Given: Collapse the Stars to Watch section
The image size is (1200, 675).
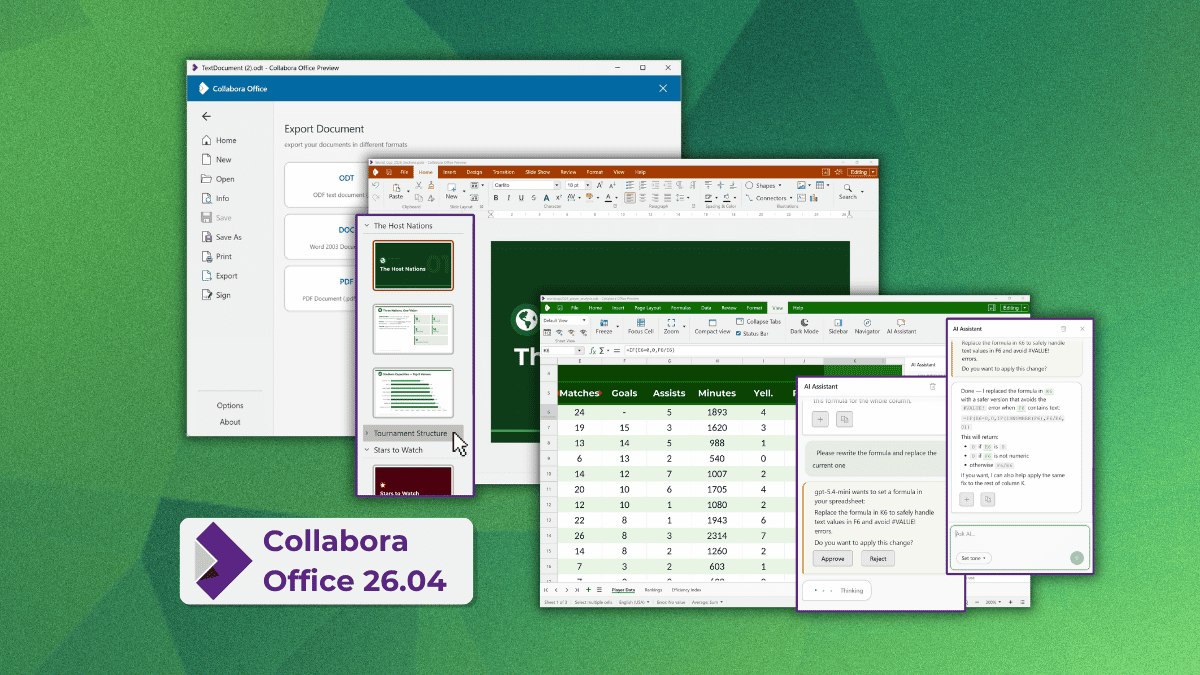Looking at the screenshot, I should 367,450.
